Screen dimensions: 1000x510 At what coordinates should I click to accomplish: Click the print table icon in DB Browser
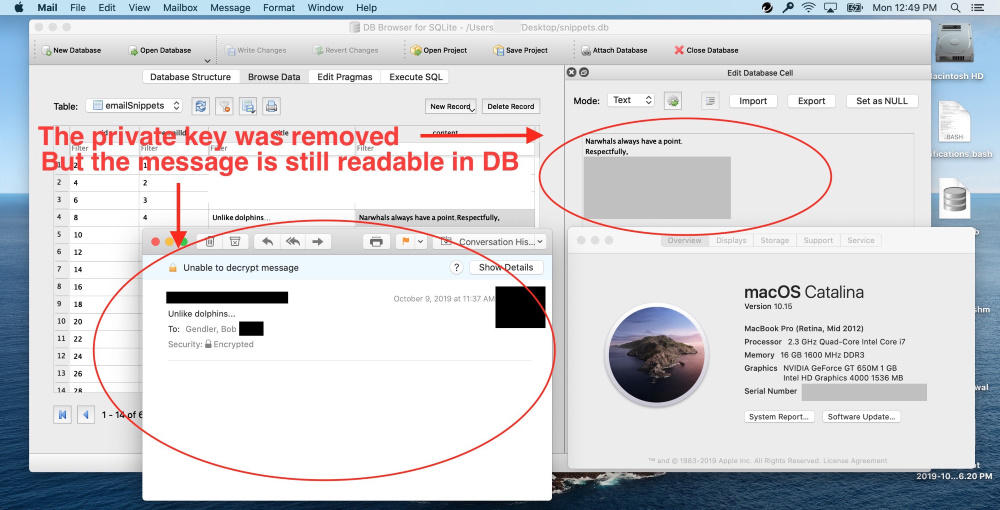[272, 106]
